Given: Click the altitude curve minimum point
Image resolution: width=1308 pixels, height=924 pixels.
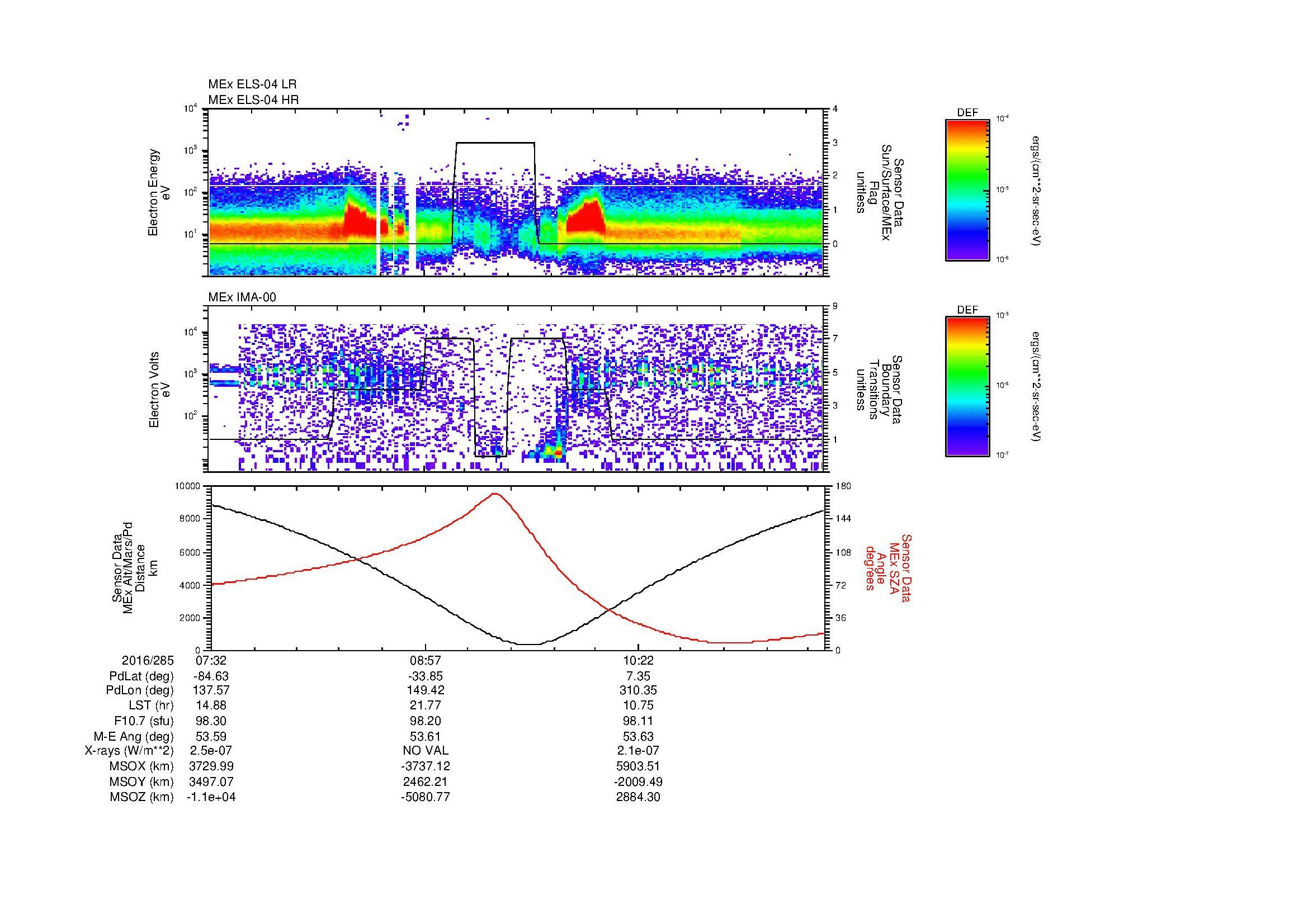Looking at the screenshot, I should [528, 645].
